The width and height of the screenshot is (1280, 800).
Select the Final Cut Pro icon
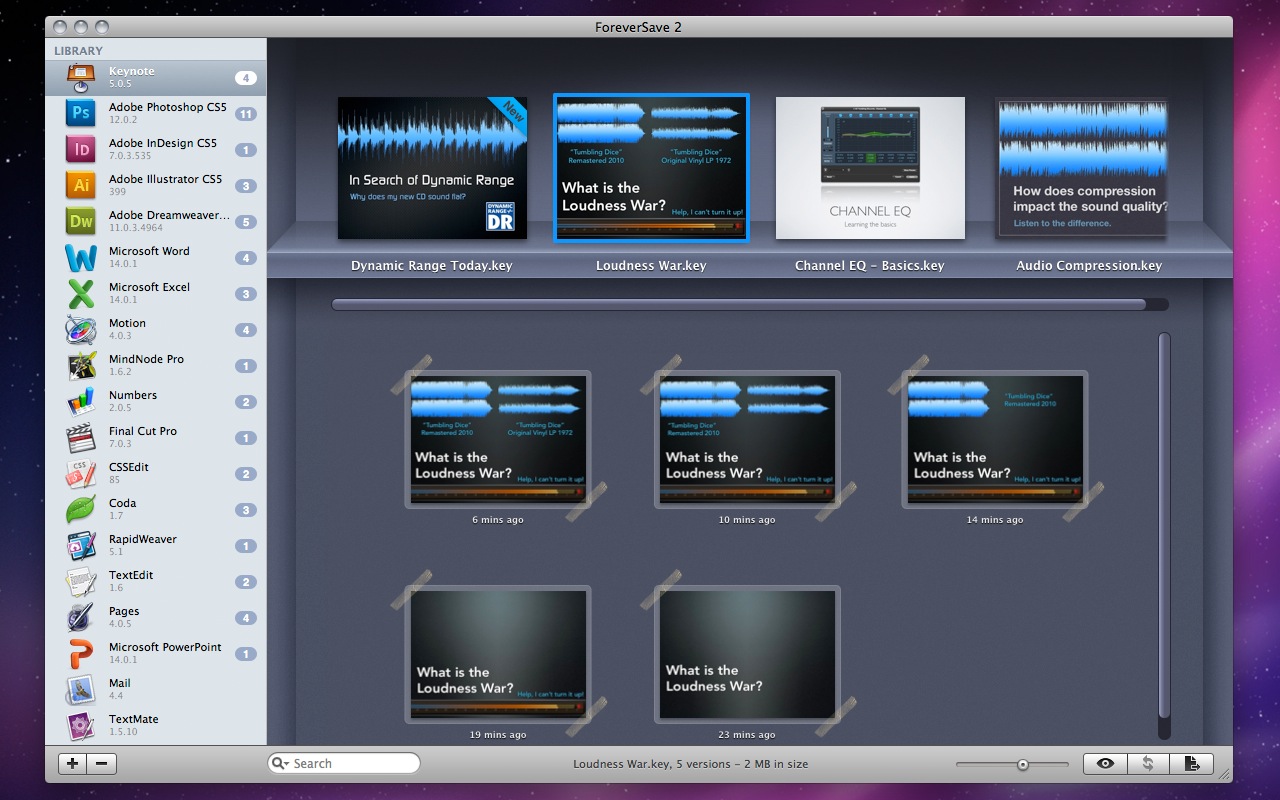click(x=81, y=437)
